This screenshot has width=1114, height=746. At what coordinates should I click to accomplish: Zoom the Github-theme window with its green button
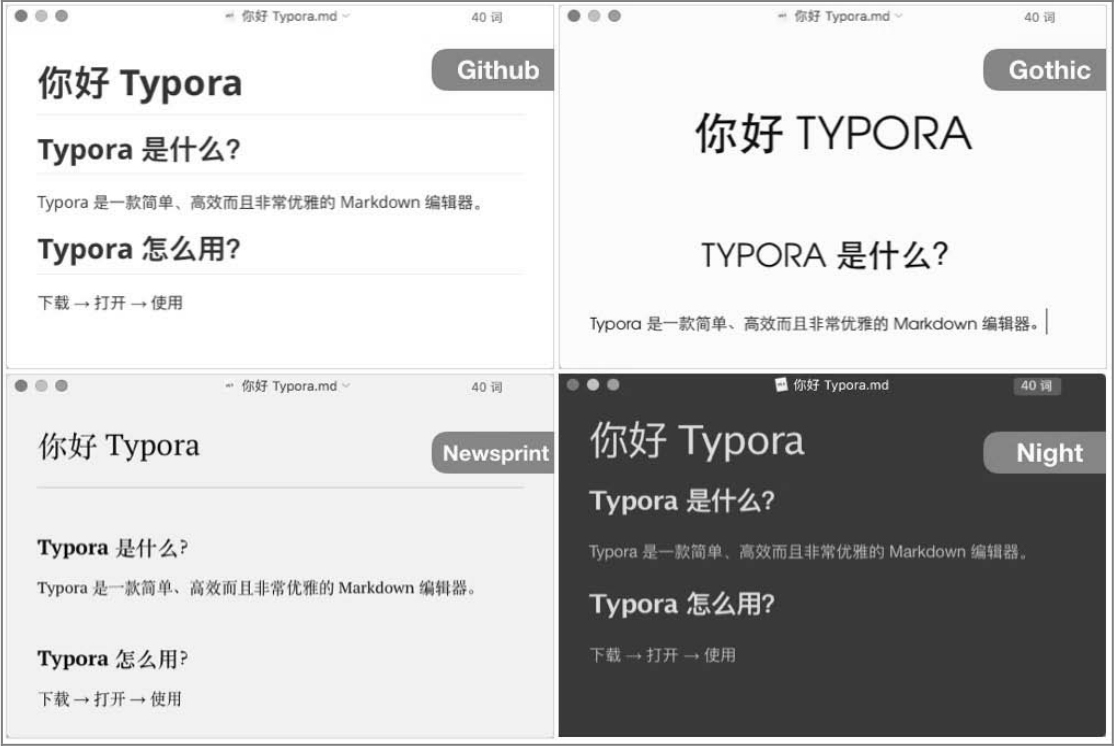click(62, 16)
